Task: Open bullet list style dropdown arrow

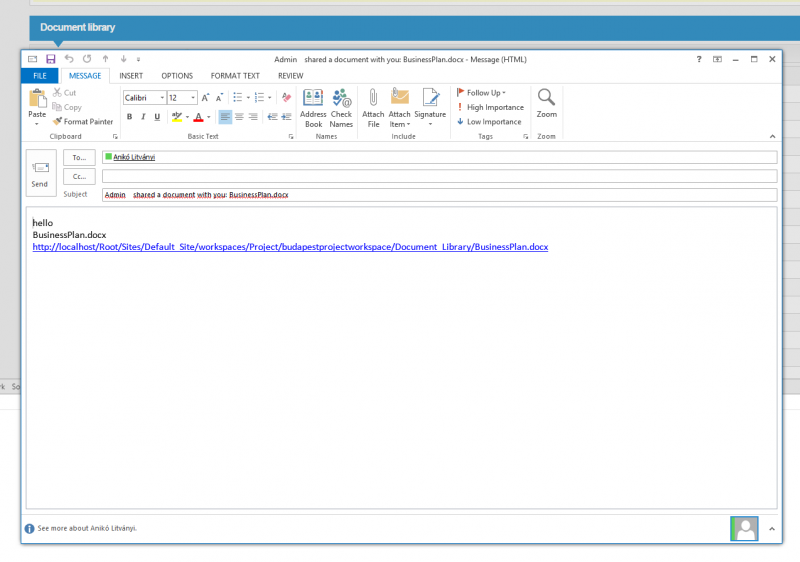Action: point(248,98)
